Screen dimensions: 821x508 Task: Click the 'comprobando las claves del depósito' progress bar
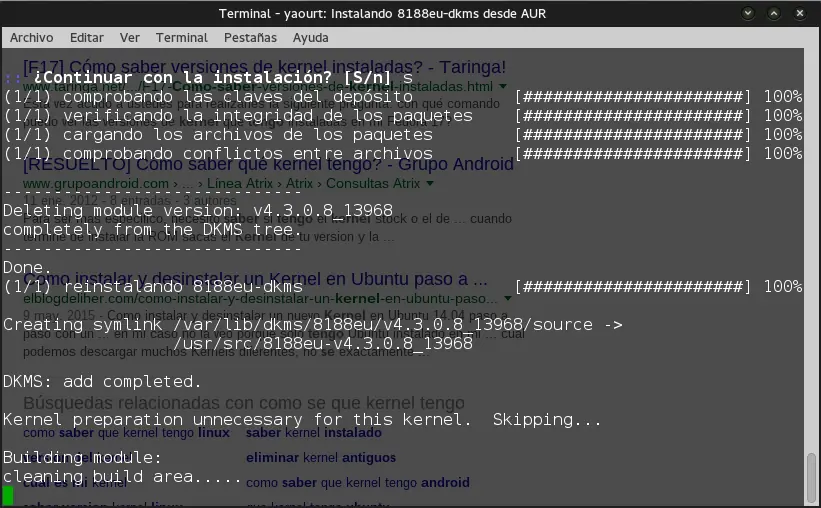click(x=633, y=96)
